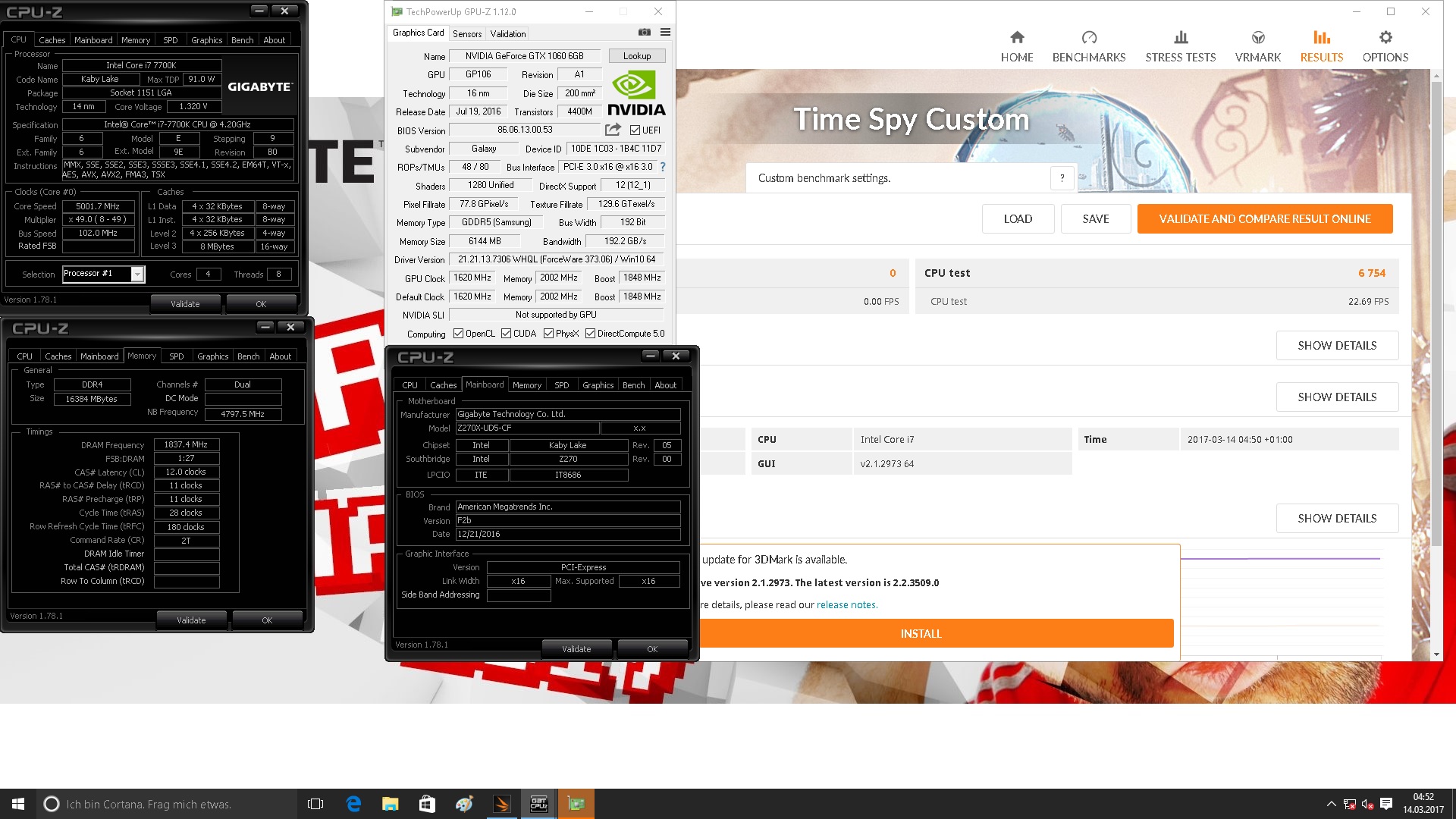Open the Bench tab in the CPU-Z Memory window
The image size is (1456, 819).
[248, 356]
